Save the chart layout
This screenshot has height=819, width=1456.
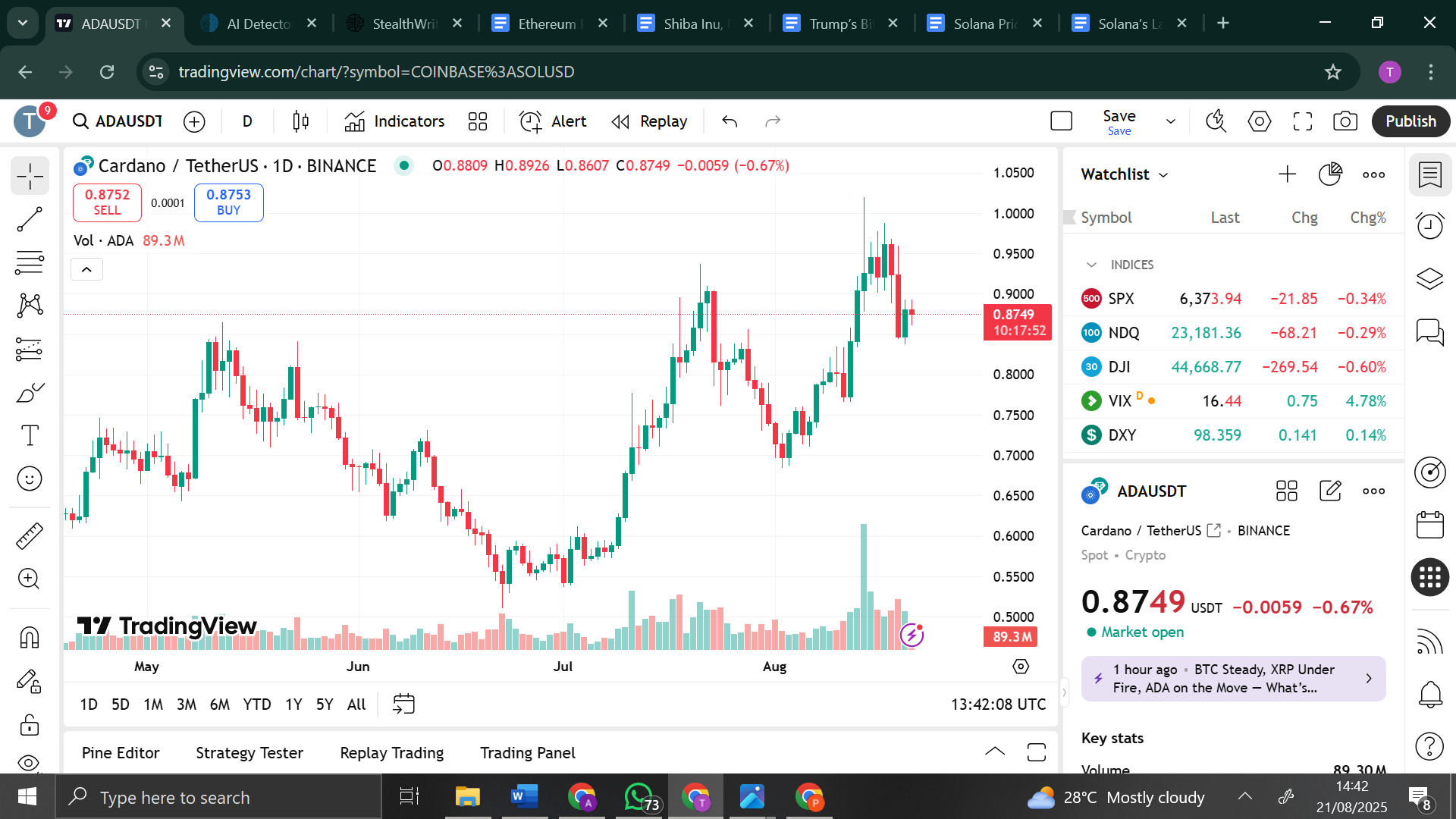pyautogui.click(x=1119, y=121)
